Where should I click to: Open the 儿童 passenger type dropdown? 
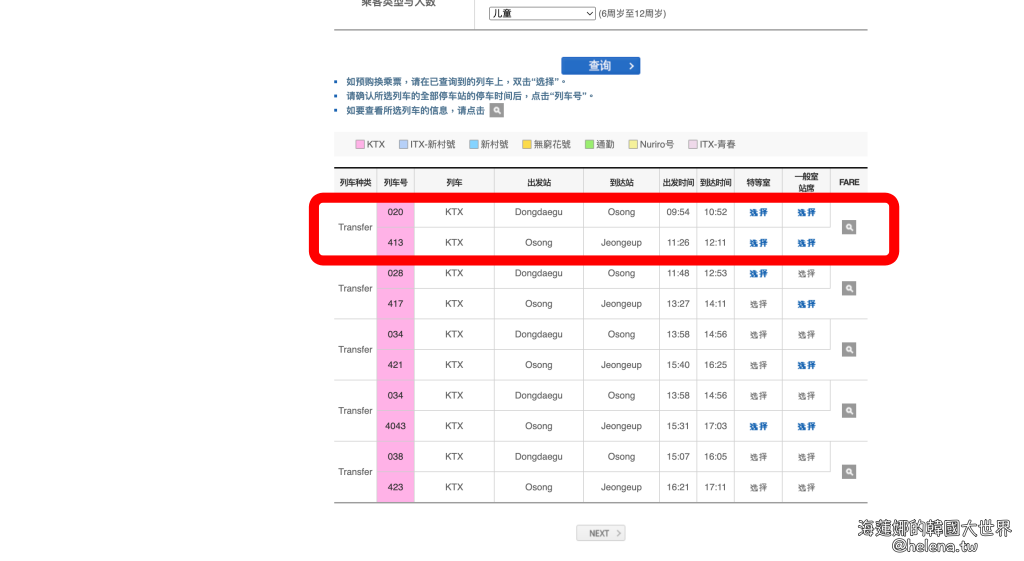pos(542,13)
